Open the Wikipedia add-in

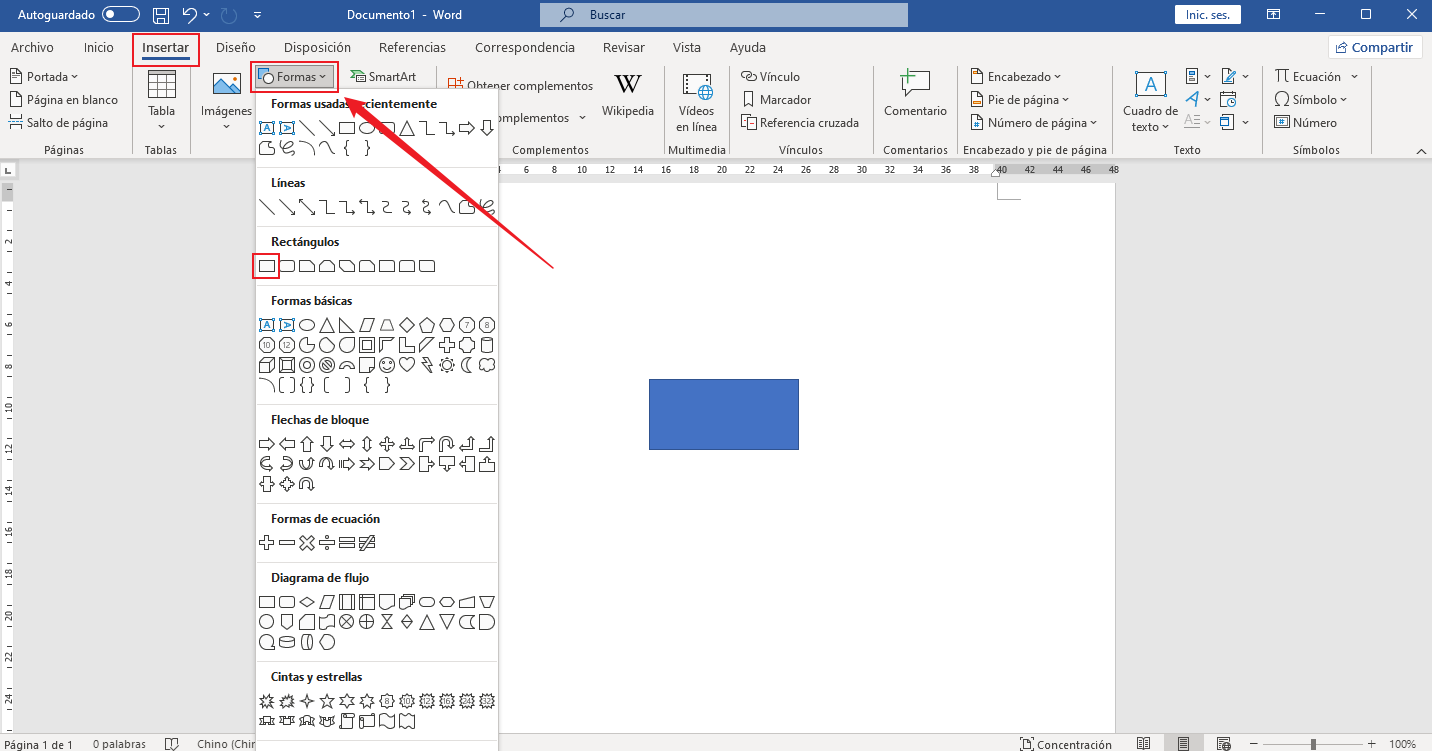pyautogui.click(x=628, y=96)
